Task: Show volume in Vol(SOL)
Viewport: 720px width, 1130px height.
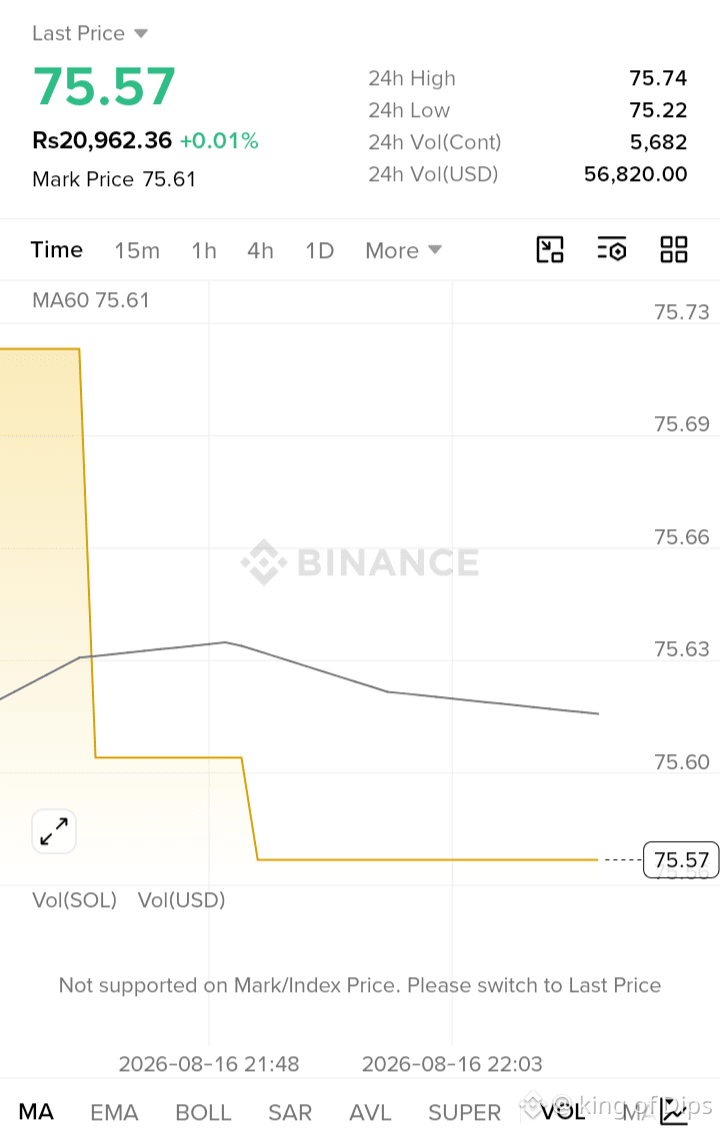Action: click(74, 900)
